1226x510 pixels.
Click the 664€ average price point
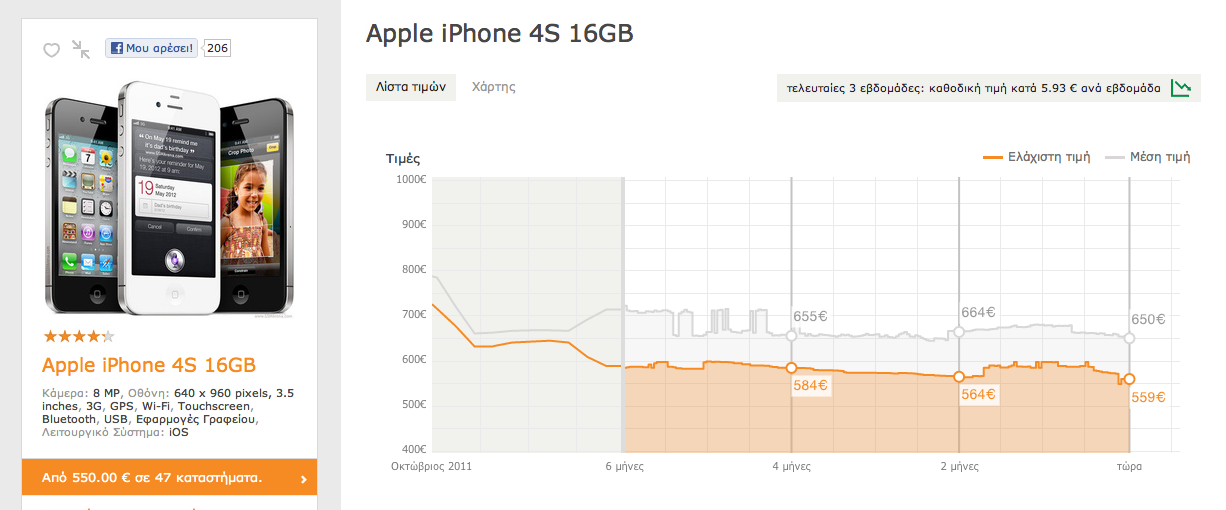(959, 332)
